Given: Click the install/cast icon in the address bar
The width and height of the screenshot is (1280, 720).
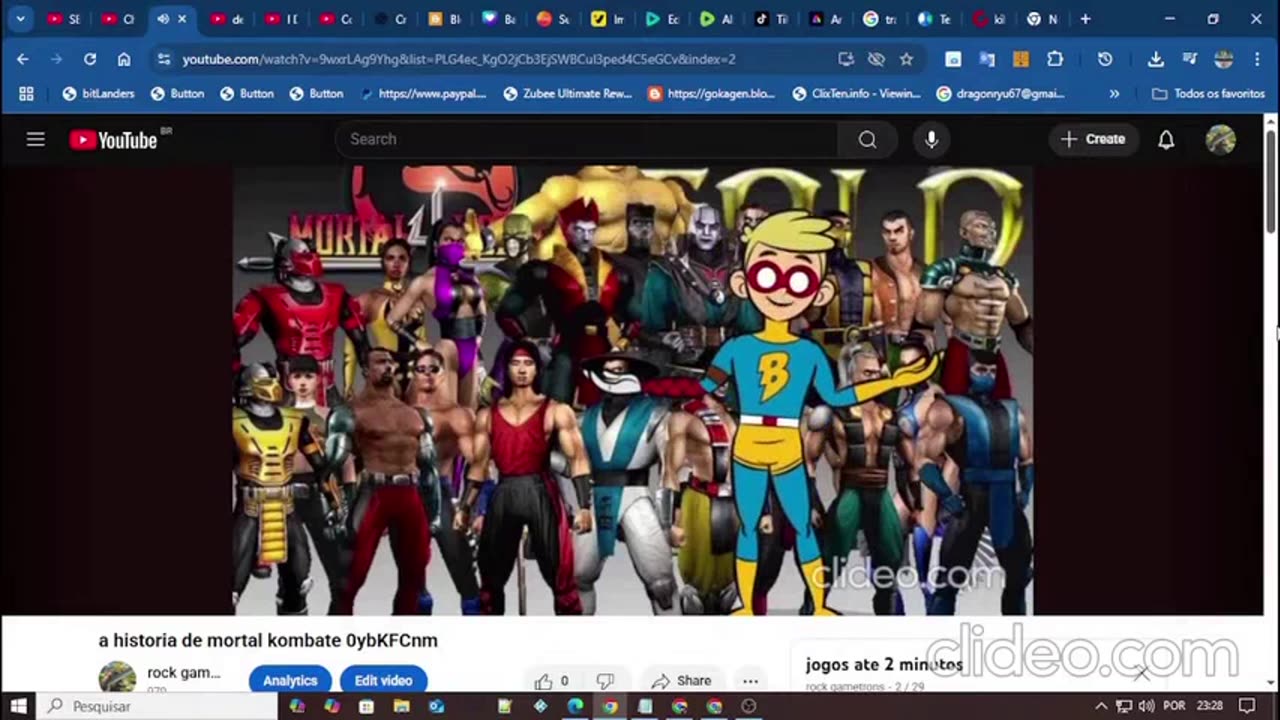Looking at the screenshot, I should coord(846,59).
